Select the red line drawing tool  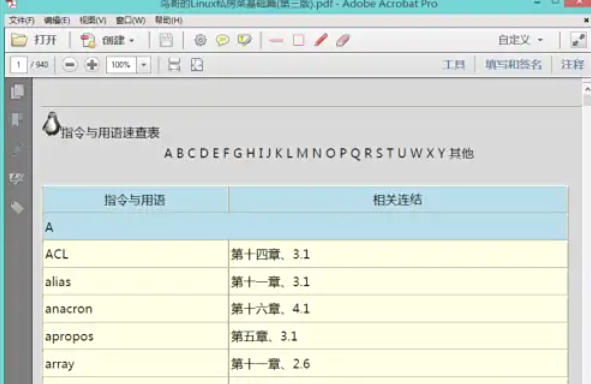pyautogui.click(x=276, y=40)
